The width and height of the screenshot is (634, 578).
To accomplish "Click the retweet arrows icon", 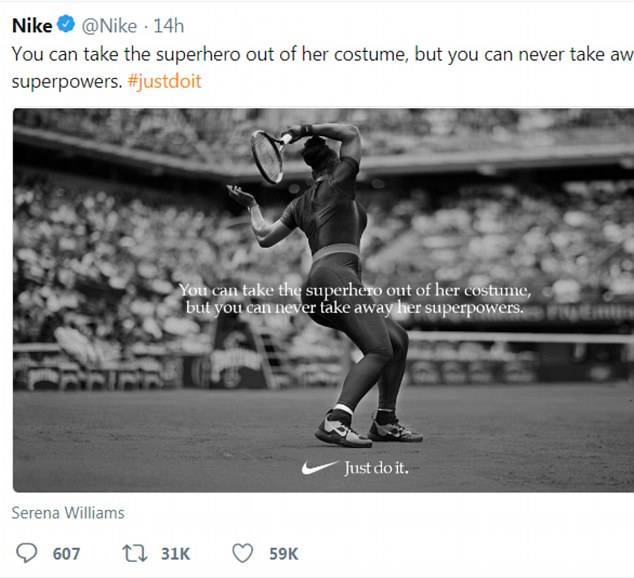I will coord(132,553).
